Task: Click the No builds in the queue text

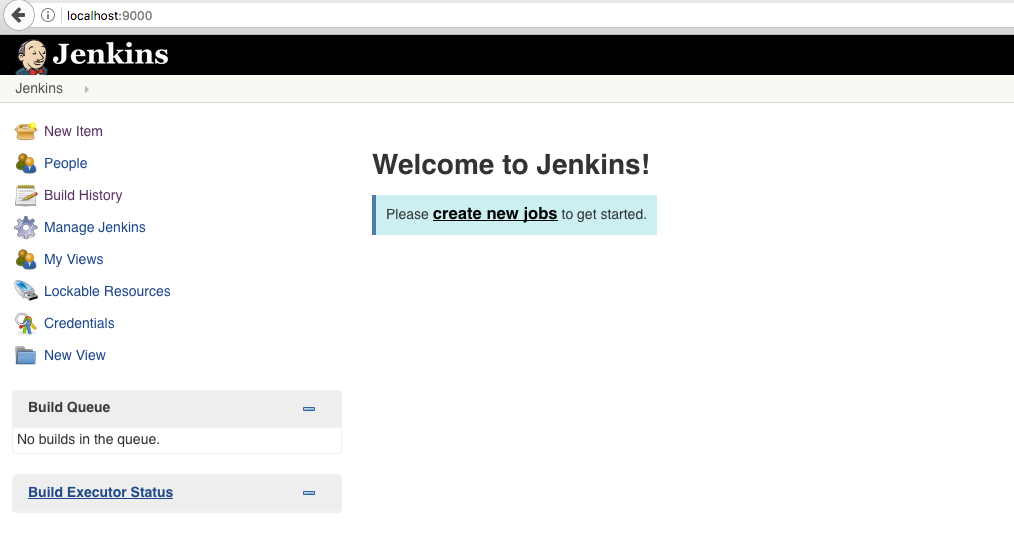Action: click(x=89, y=439)
